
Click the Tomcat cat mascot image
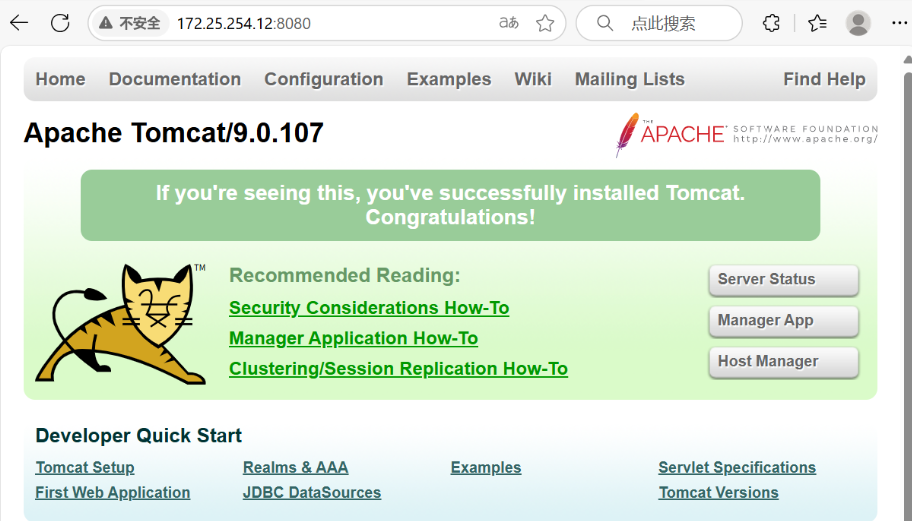pyautogui.click(x=121, y=324)
